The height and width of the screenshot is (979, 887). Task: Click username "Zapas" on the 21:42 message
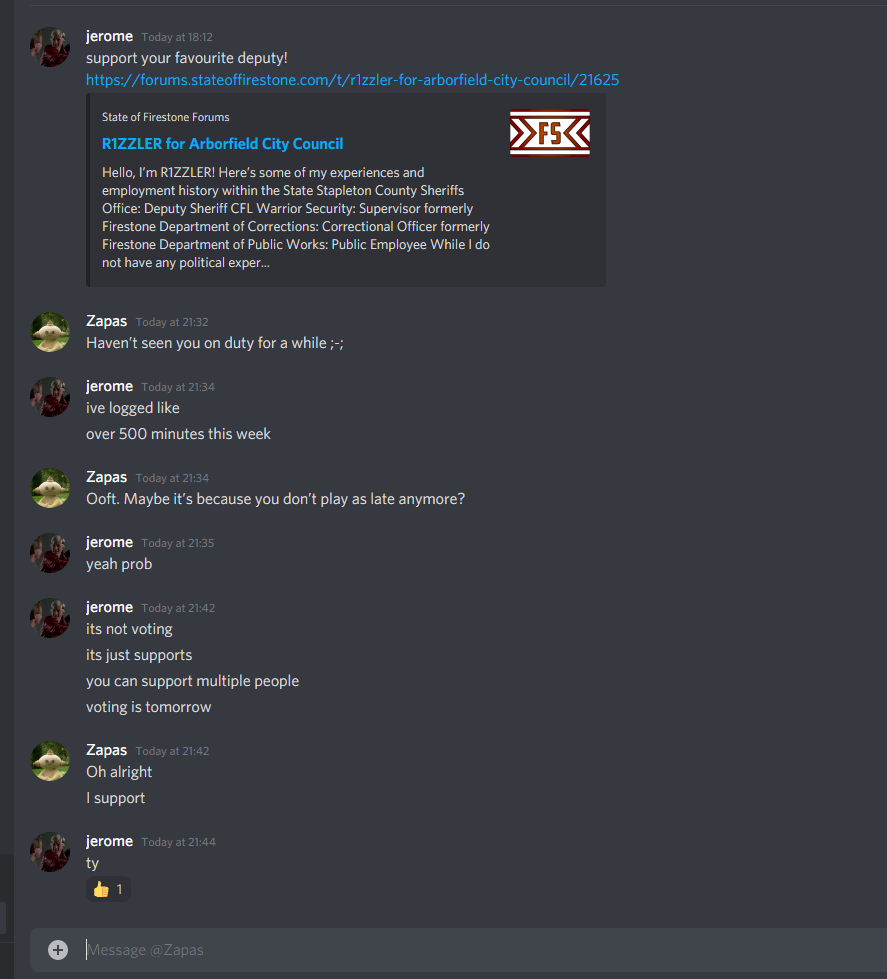106,750
